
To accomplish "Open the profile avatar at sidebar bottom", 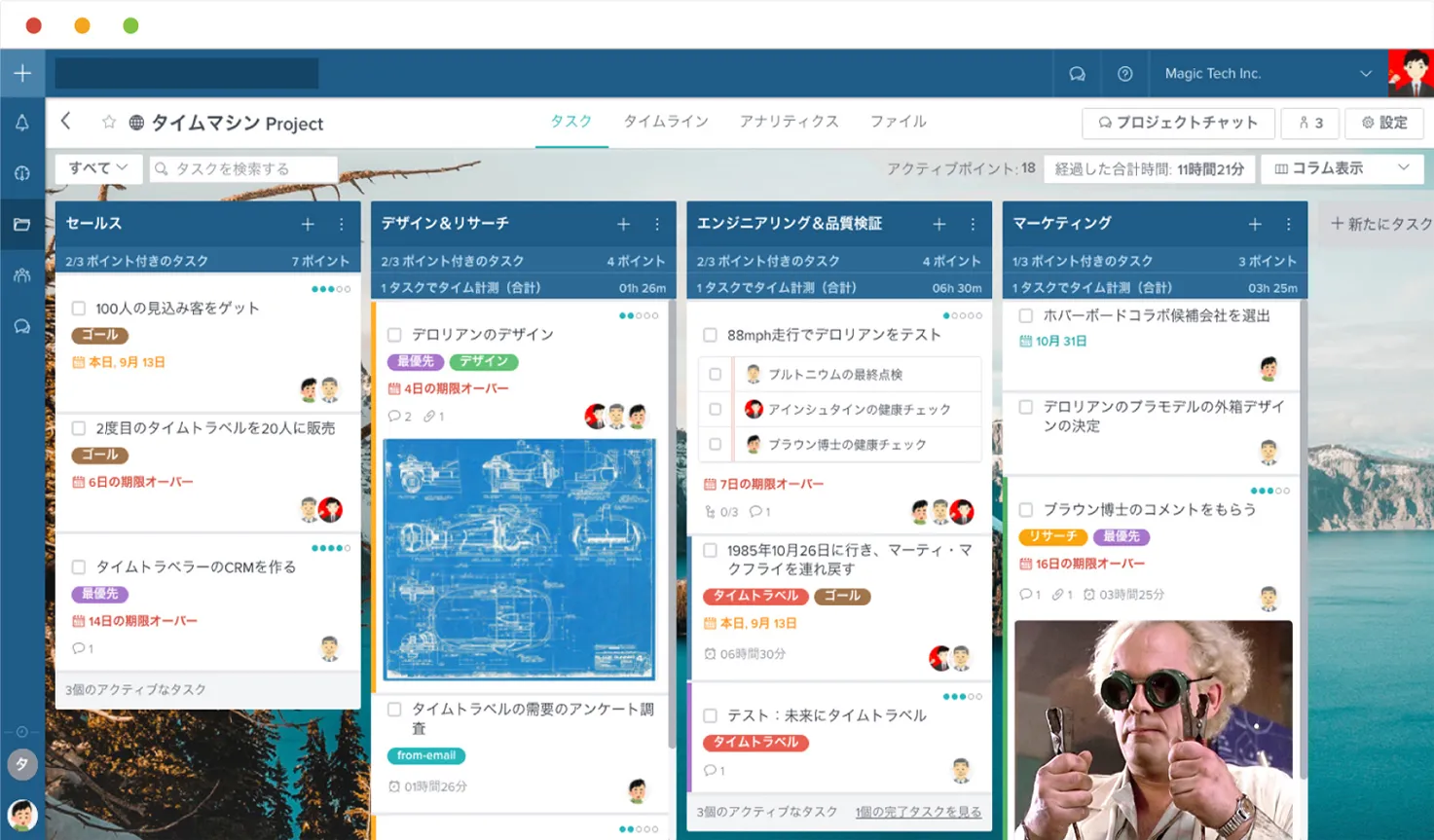I will point(21,814).
